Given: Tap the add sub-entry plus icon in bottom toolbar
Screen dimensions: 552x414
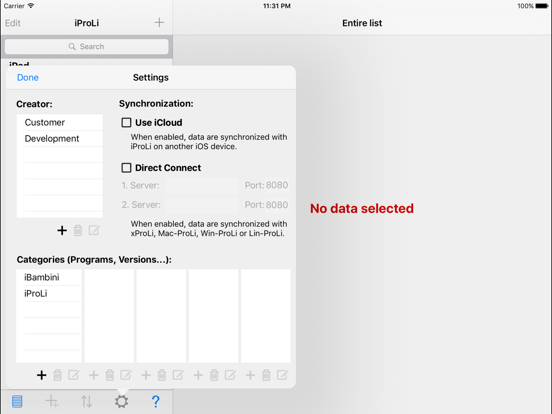Looking at the screenshot, I should [52, 401].
